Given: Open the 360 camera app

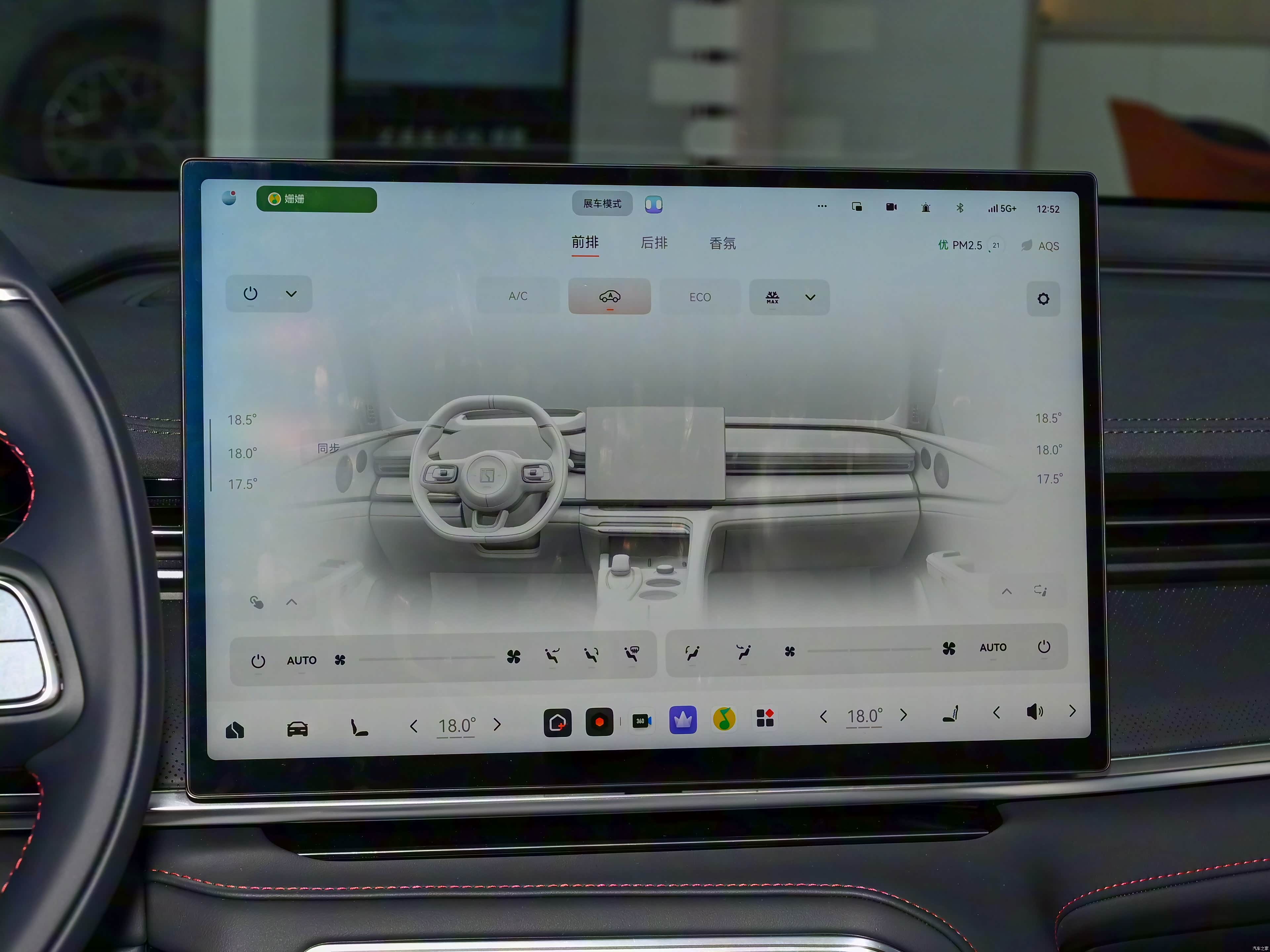Looking at the screenshot, I should 641,721.
